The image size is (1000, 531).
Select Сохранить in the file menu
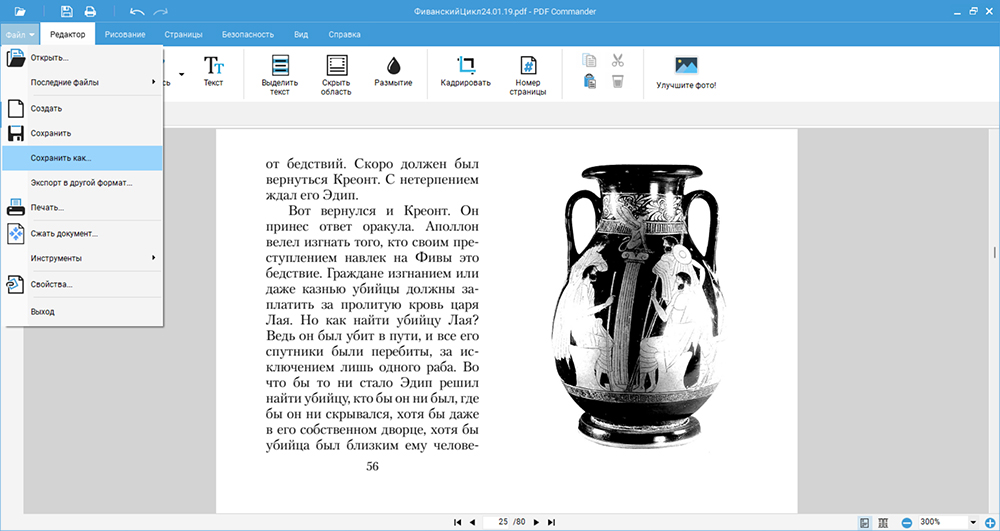pos(82,133)
